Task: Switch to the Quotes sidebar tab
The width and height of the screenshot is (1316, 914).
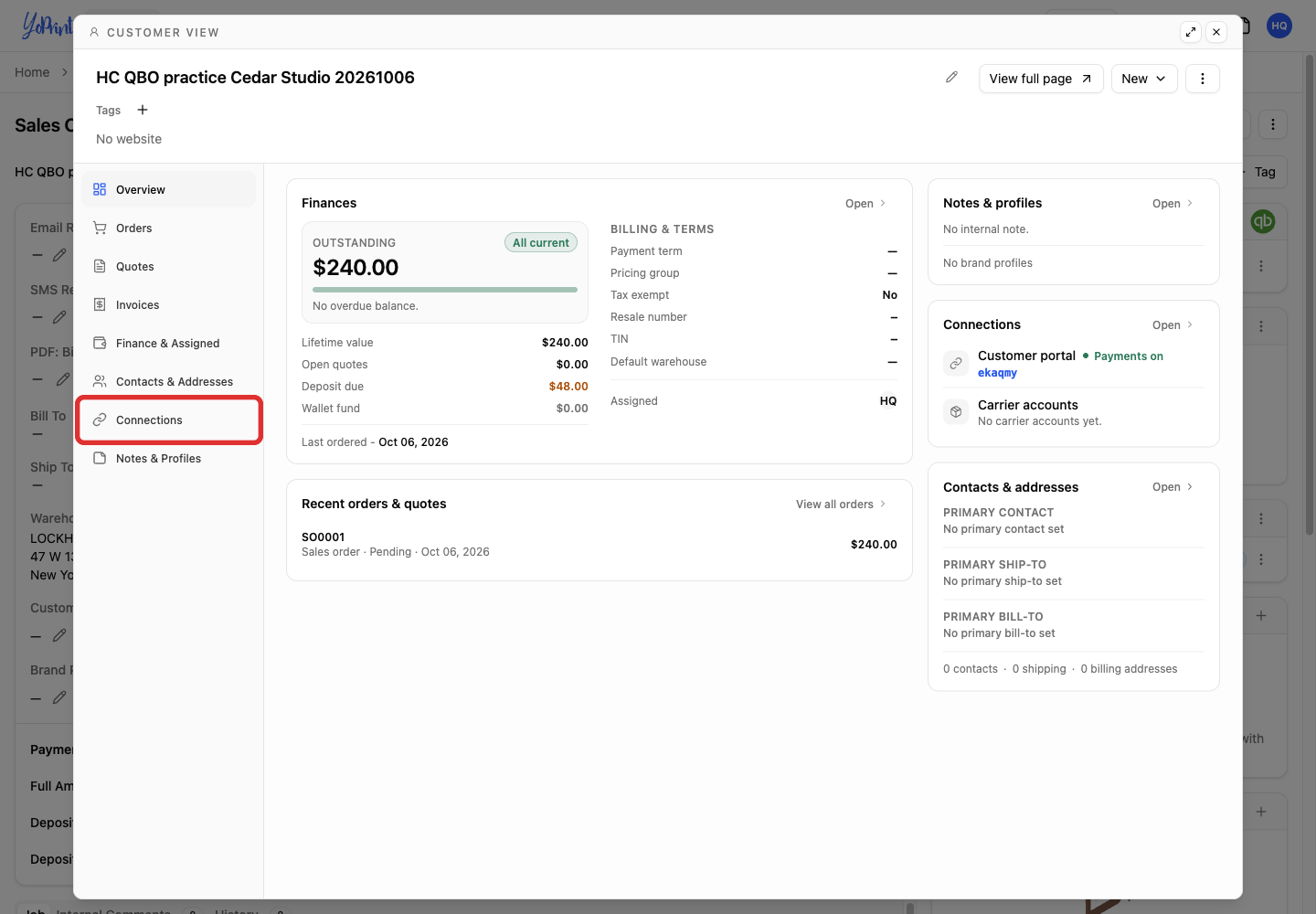Action: point(169,267)
